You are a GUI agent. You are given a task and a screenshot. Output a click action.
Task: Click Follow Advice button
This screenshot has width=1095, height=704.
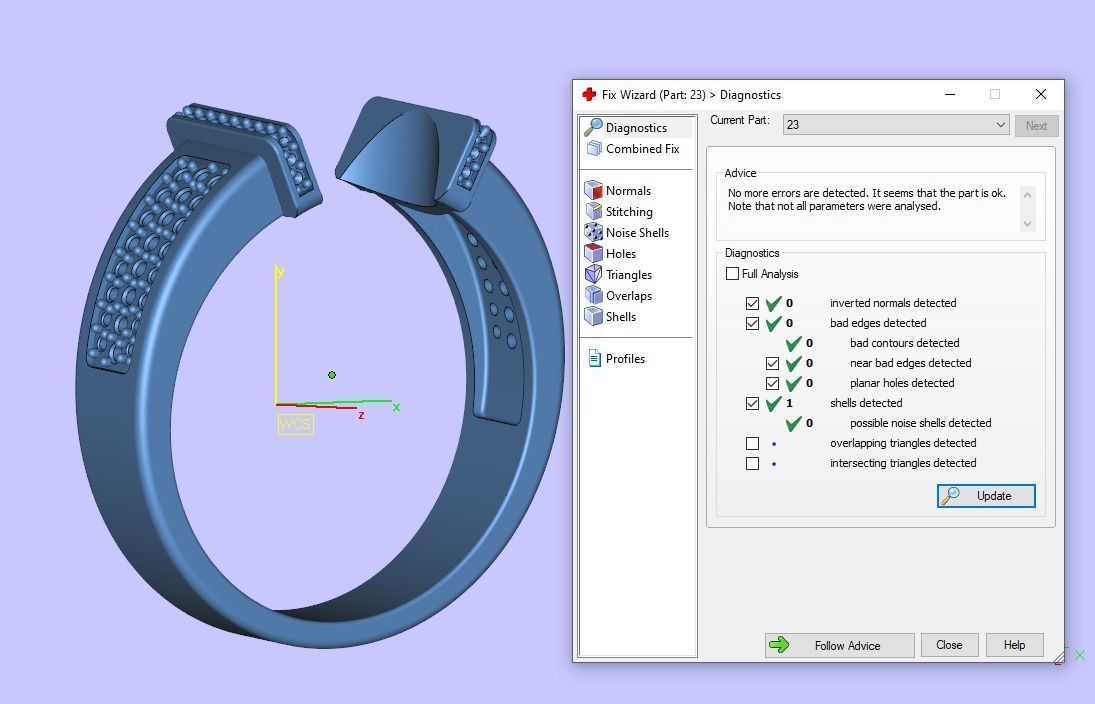839,645
